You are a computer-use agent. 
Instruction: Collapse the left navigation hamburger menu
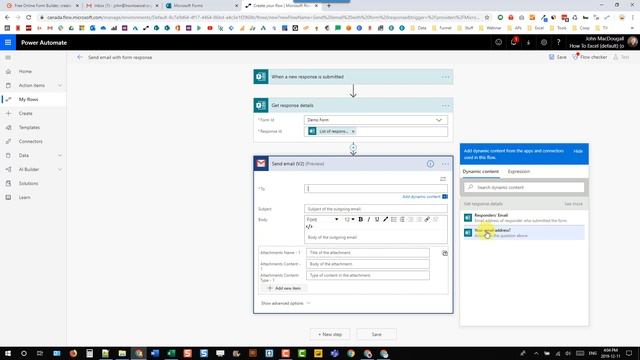tap(8, 58)
